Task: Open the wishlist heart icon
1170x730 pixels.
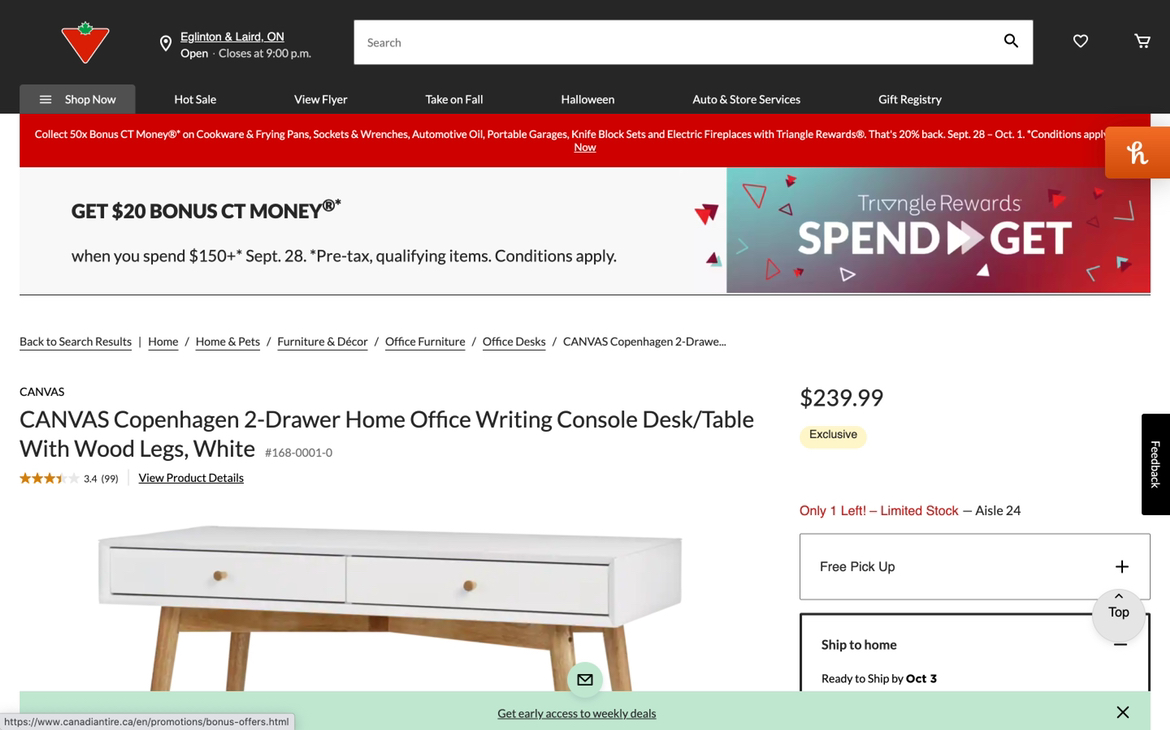Action: tap(1080, 41)
